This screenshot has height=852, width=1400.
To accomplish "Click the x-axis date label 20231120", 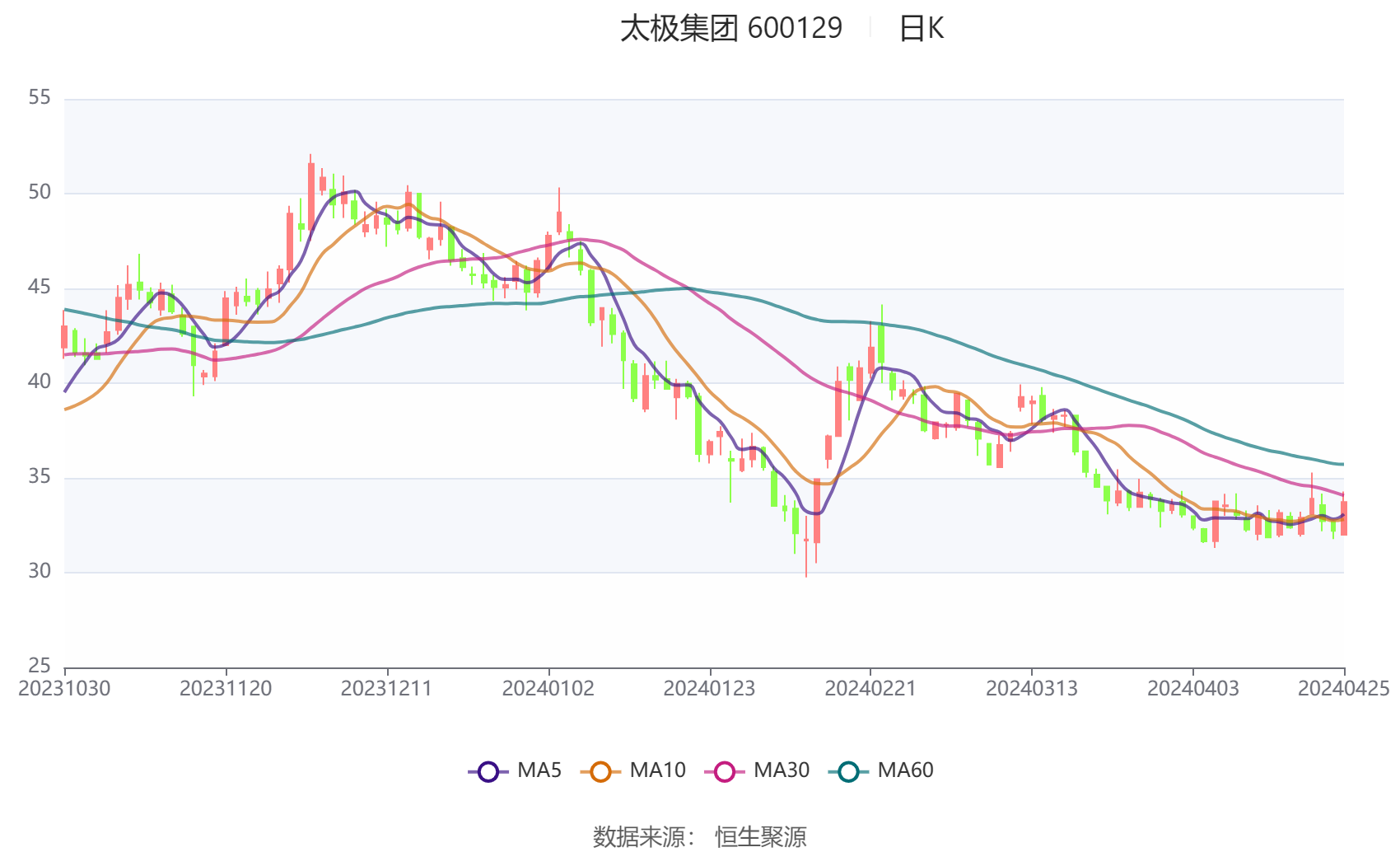I will (x=226, y=688).
